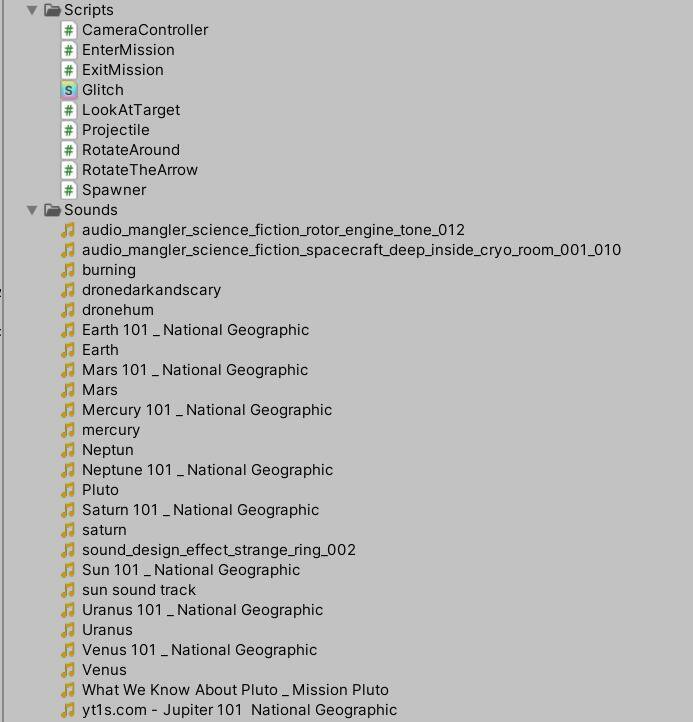This screenshot has height=722, width=693.
Task: Select Saturn 101 _ National Geographic clip
Action: 201,510
